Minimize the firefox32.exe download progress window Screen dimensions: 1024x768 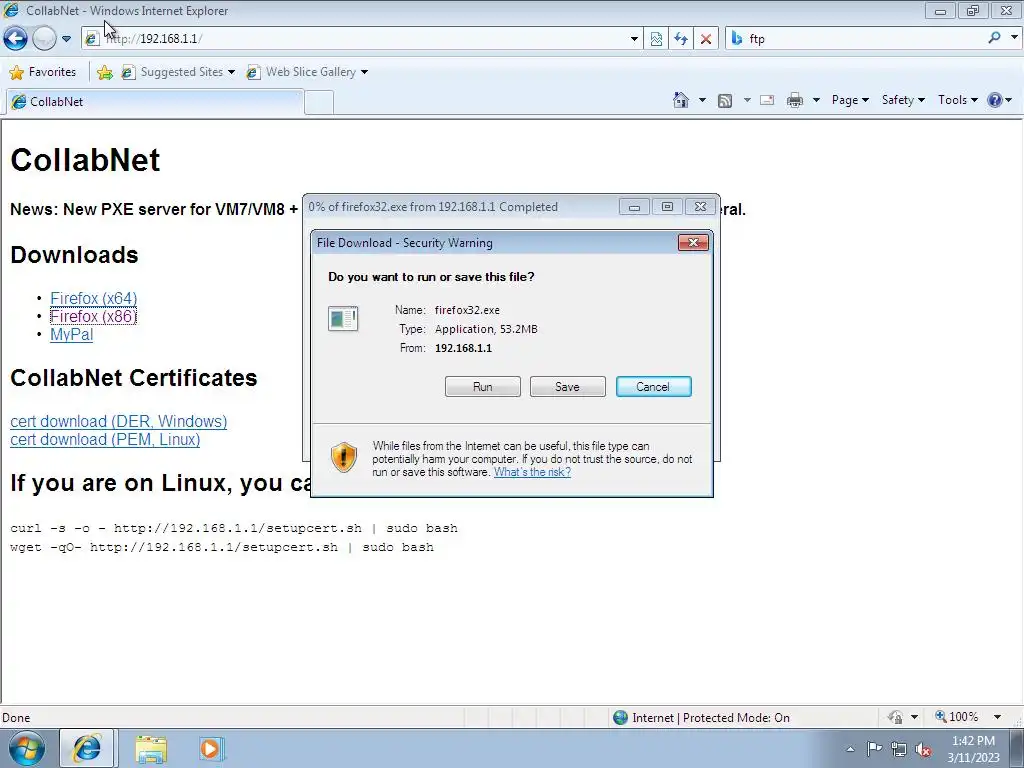click(634, 207)
